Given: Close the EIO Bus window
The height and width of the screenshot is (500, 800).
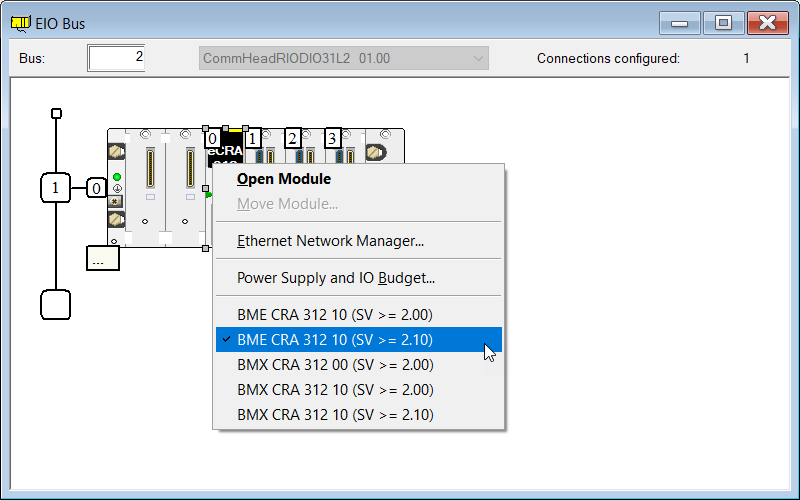Looking at the screenshot, I should [767, 23].
